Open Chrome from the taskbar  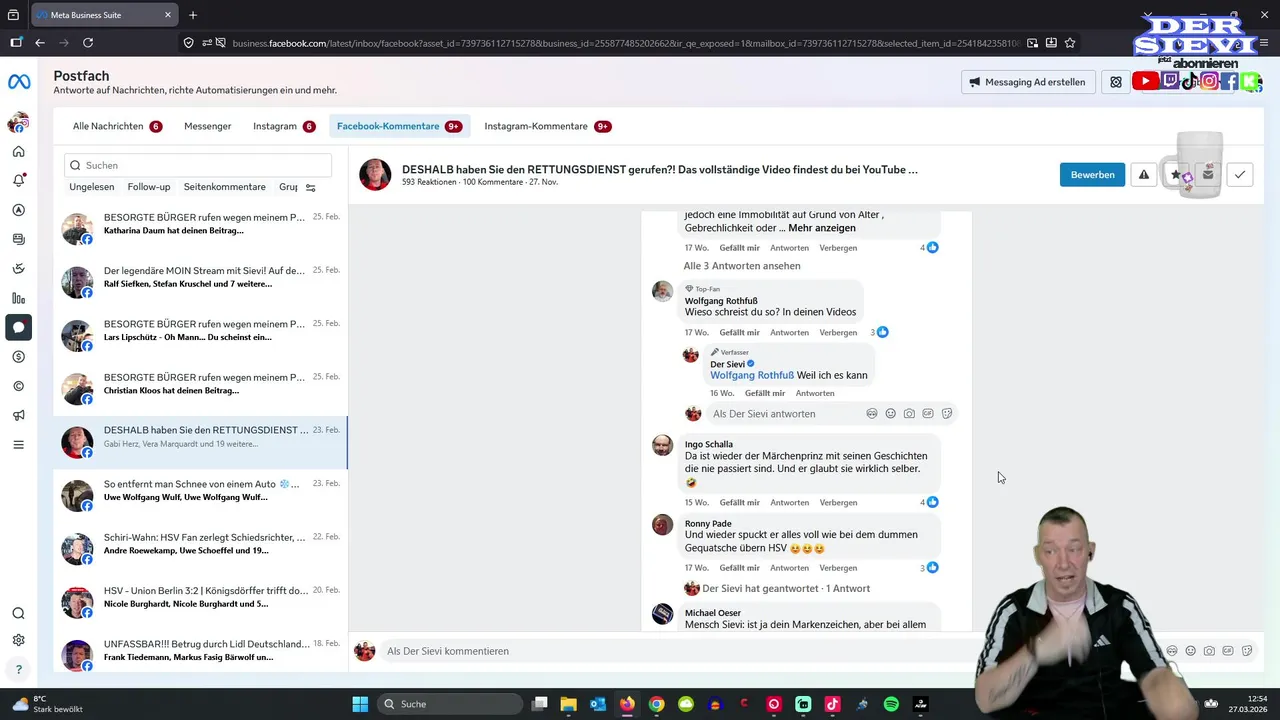click(x=656, y=704)
